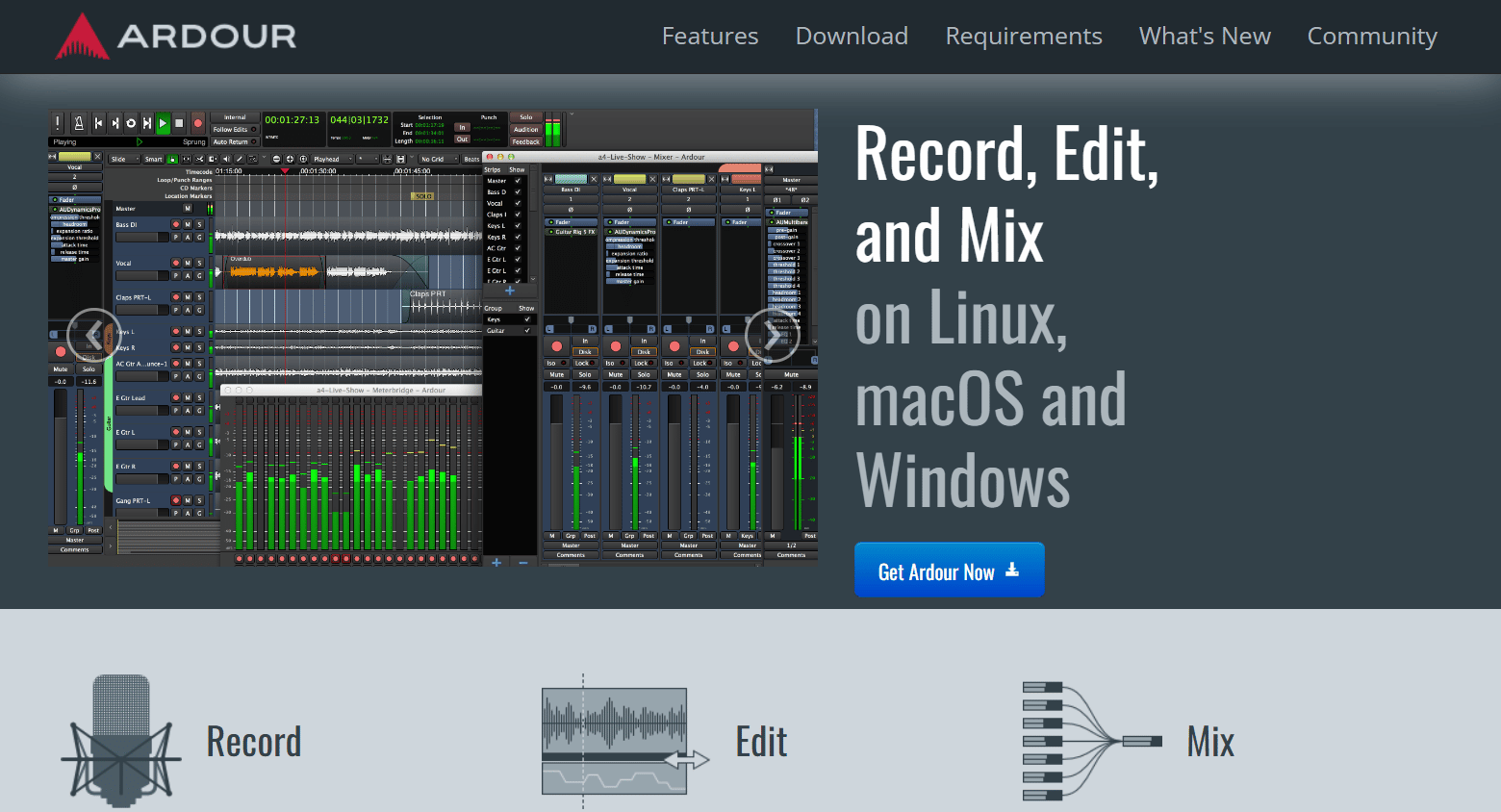Click the Smart mode button
This screenshot has height=812, width=1501.
click(x=153, y=159)
